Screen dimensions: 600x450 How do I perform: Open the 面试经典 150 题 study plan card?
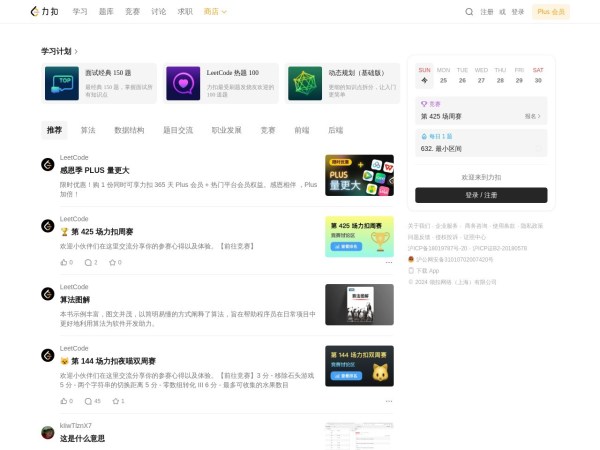coord(99,83)
